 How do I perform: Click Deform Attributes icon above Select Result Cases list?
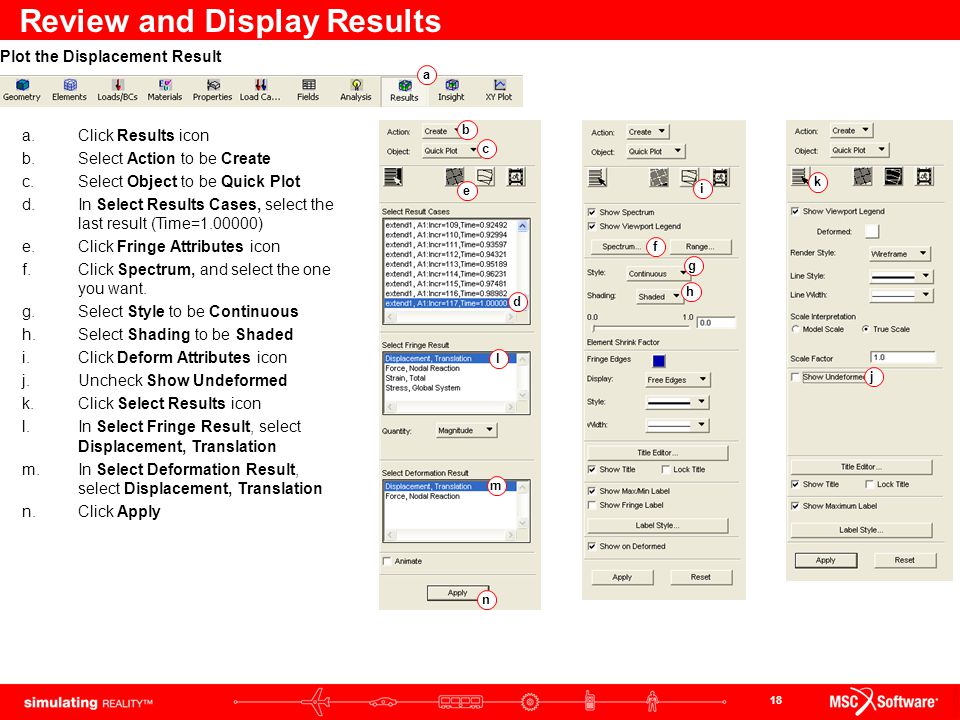pyautogui.click(x=485, y=177)
